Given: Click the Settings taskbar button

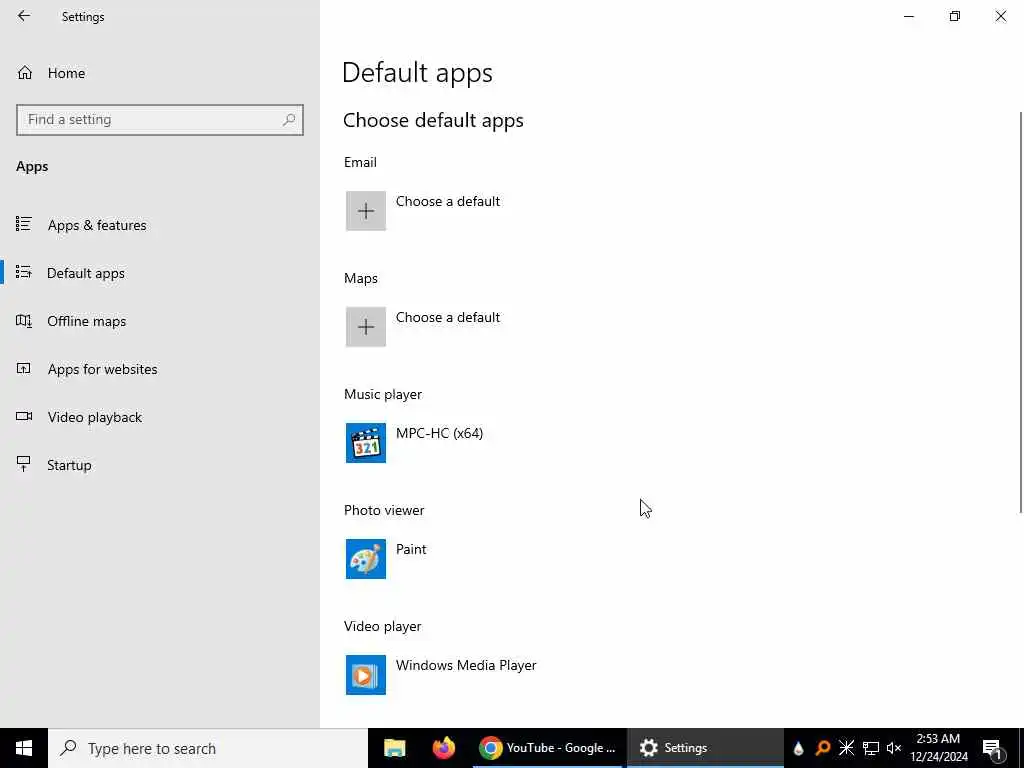Looking at the screenshot, I should point(705,748).
